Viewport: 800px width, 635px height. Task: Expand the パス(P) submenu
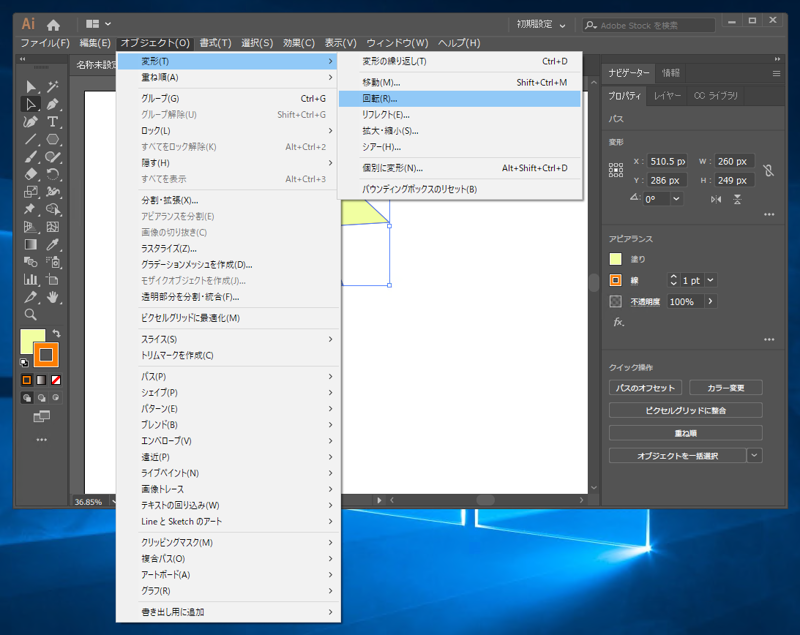(x=229, y=376)
